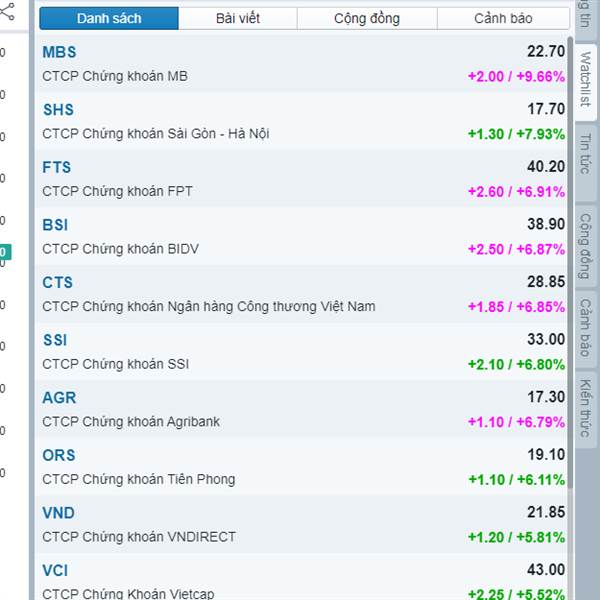Open the SHS stock ticker
This screenshot has height=600, width=600.
click(x=58, y=110)
